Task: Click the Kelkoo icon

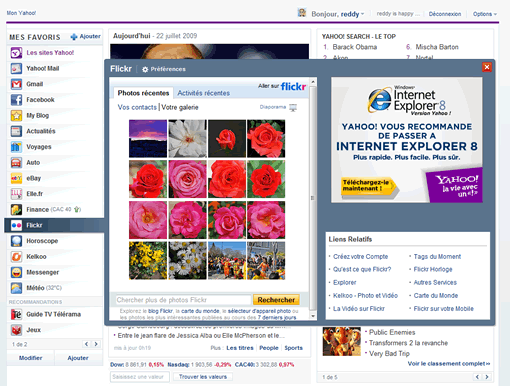Action: click(x=16, y=256)
